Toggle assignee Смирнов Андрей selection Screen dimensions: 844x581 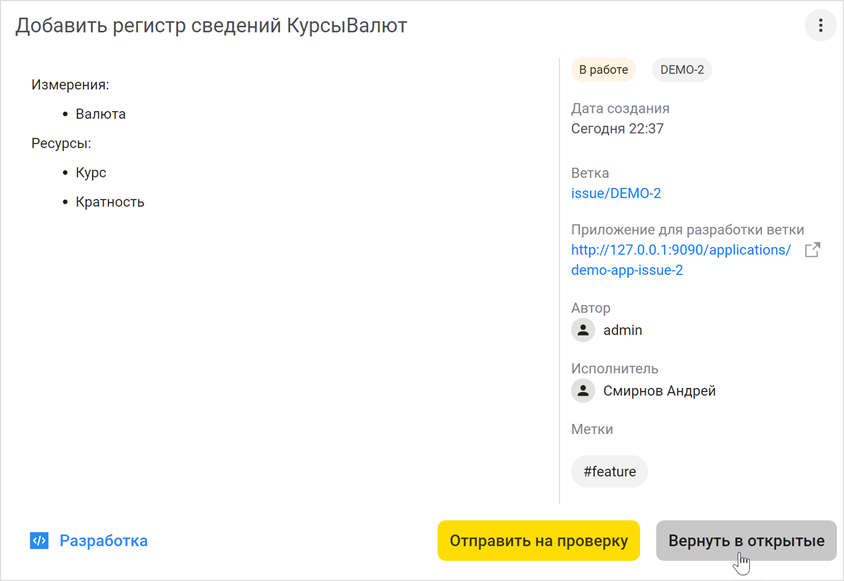click(x=646, y=390)
